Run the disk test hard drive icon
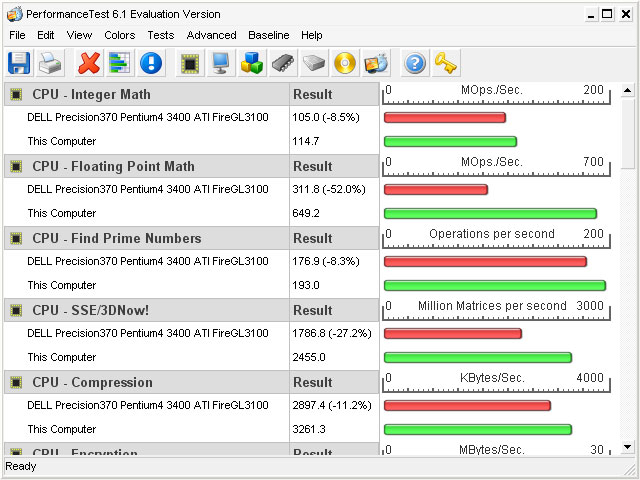This screenshot has width=640, height=480. tap(314, 63)
